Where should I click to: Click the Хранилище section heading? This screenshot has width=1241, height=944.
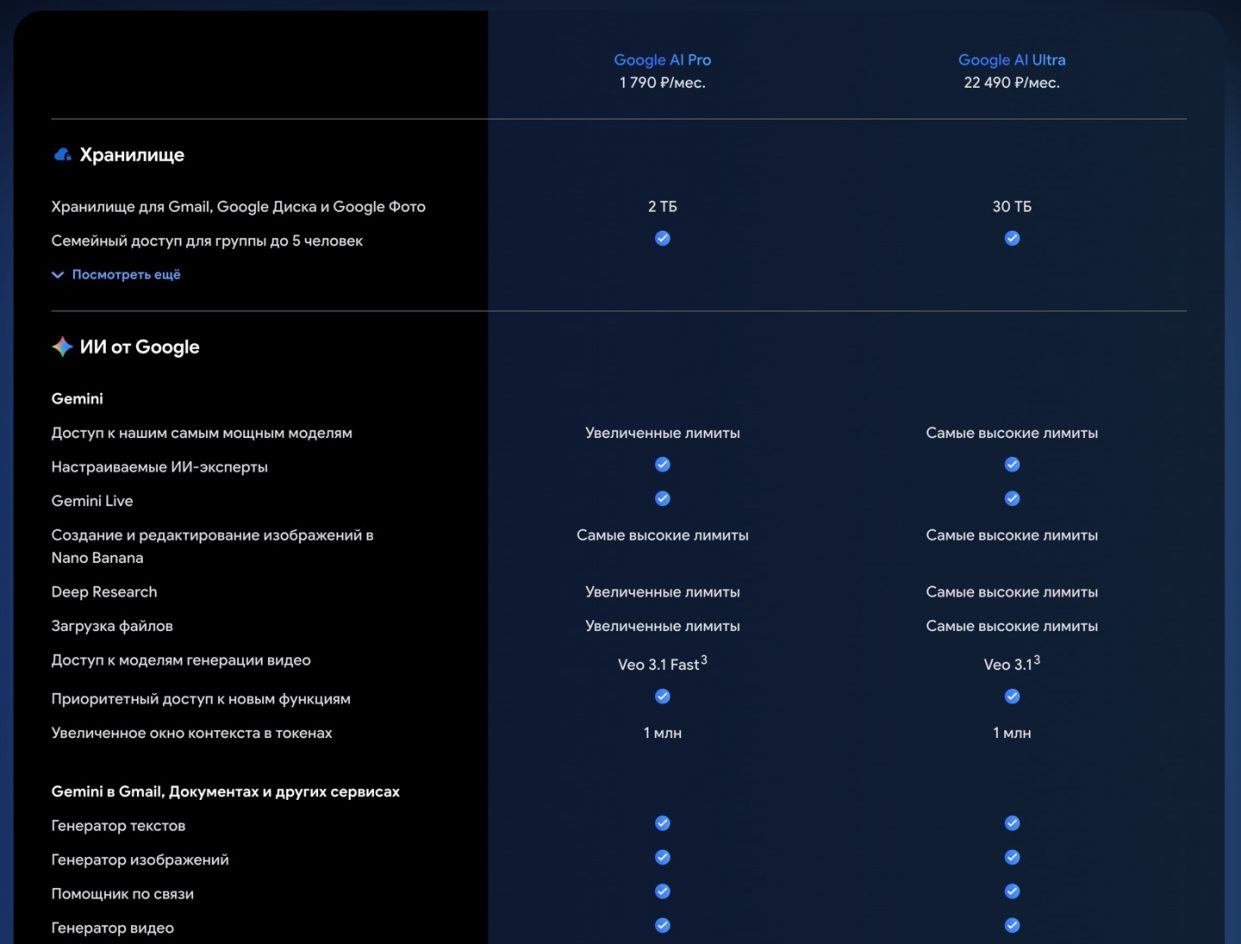[132, 155]
